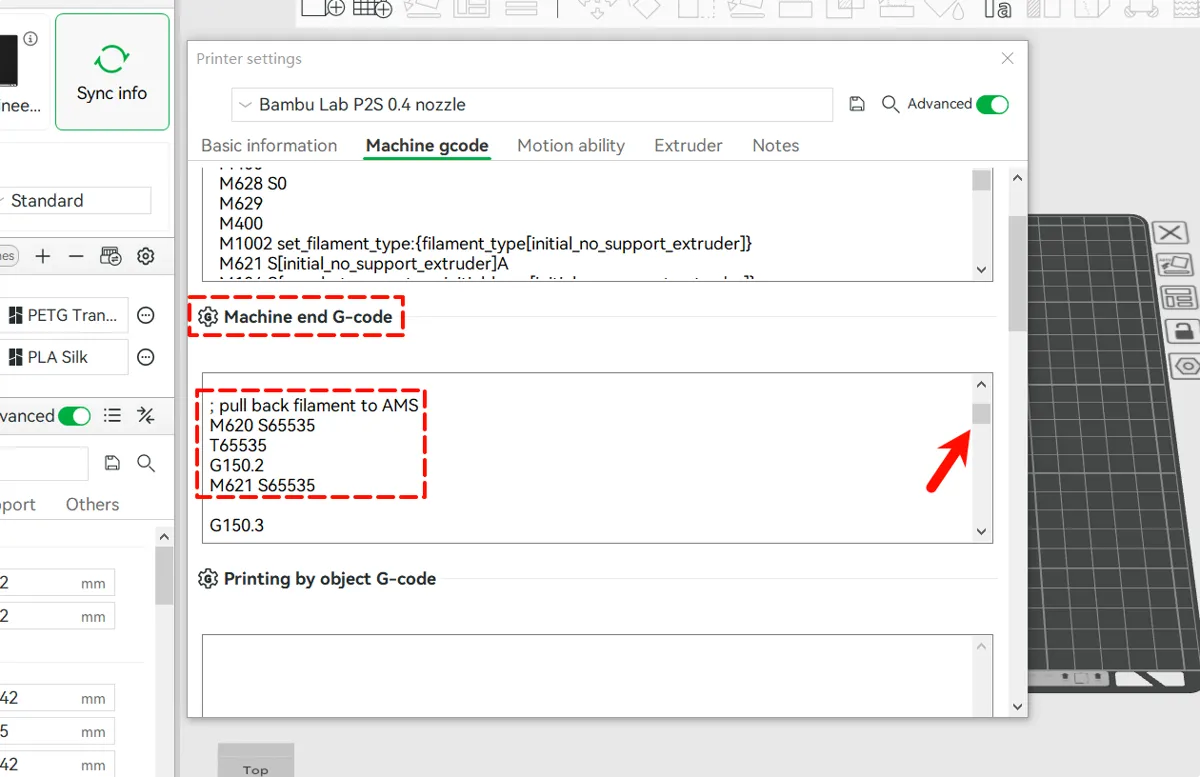
Task: Click the 'M400' line in start G-code
Action: [x=241, y=223]
